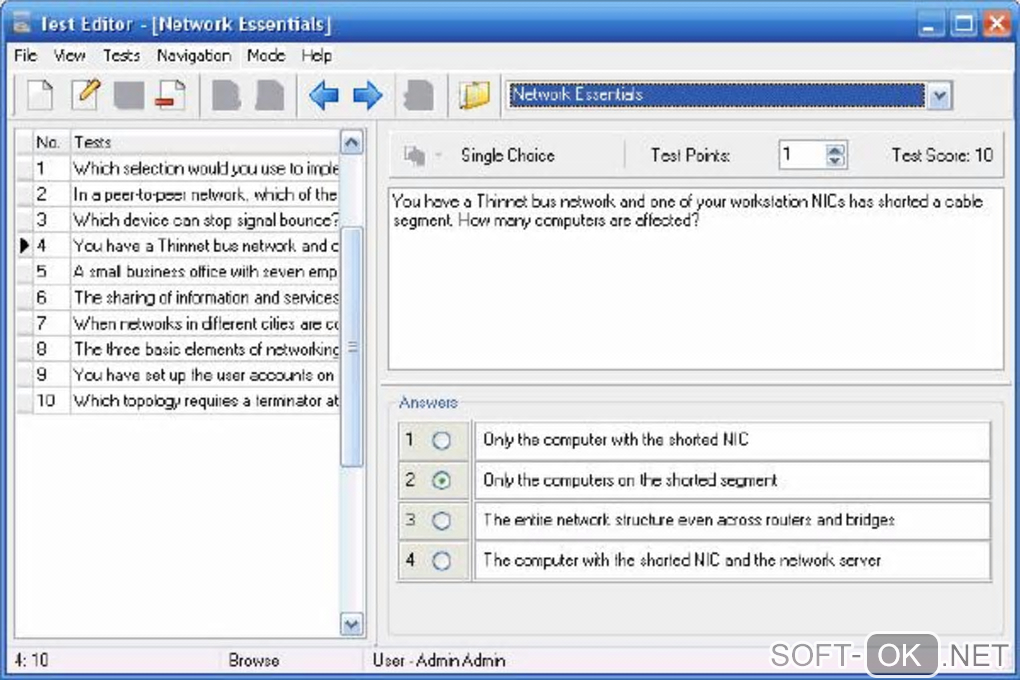Click the 'Test Score: 10' label
This screenshot has height=680, width=1020.
pos(942,155)
